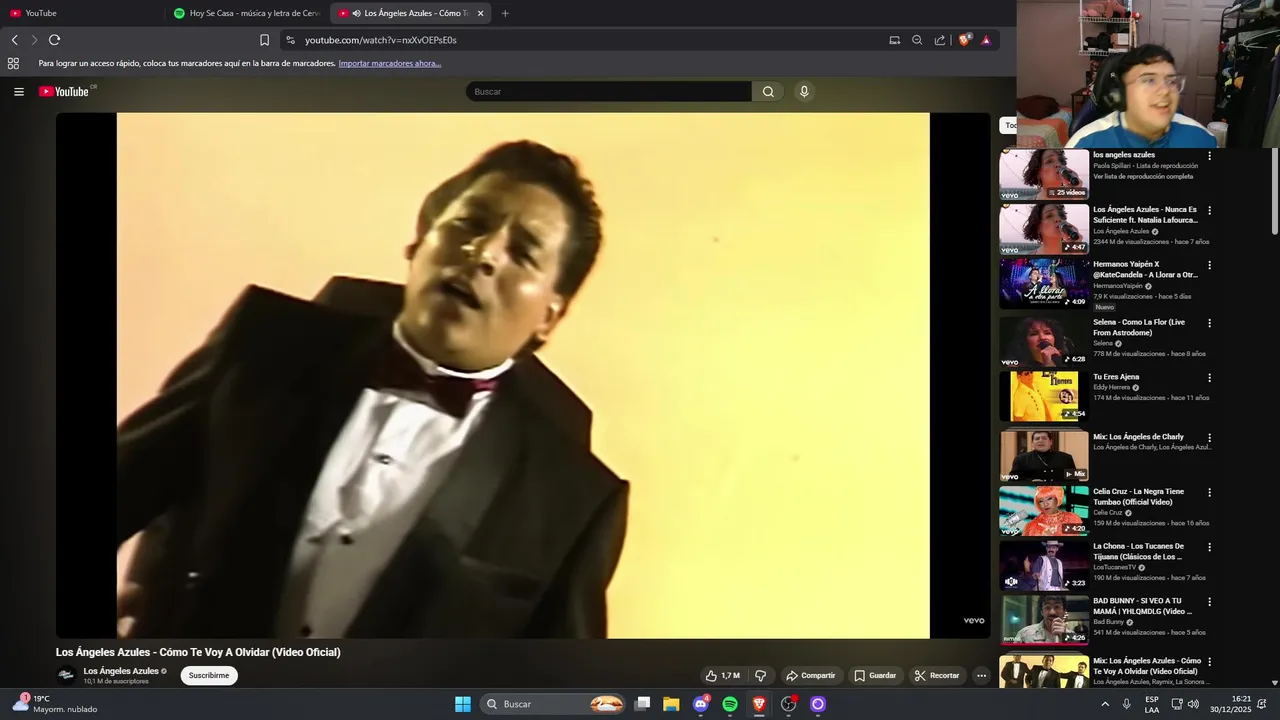Image resolution: width=1280 pixels, height=720 pixels.
Task: Click the video title text below player
Action: 198,652
